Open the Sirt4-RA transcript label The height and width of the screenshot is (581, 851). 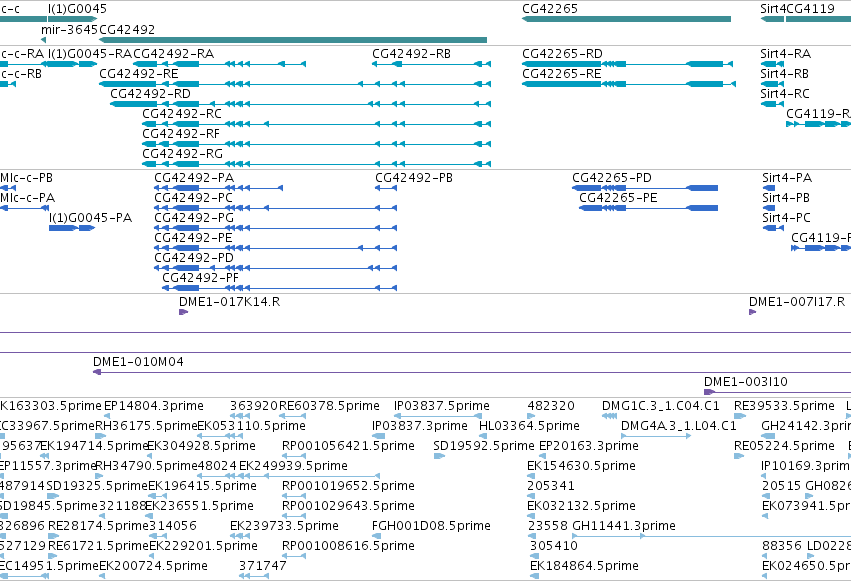pyautogui.click(x=785, y=54)
